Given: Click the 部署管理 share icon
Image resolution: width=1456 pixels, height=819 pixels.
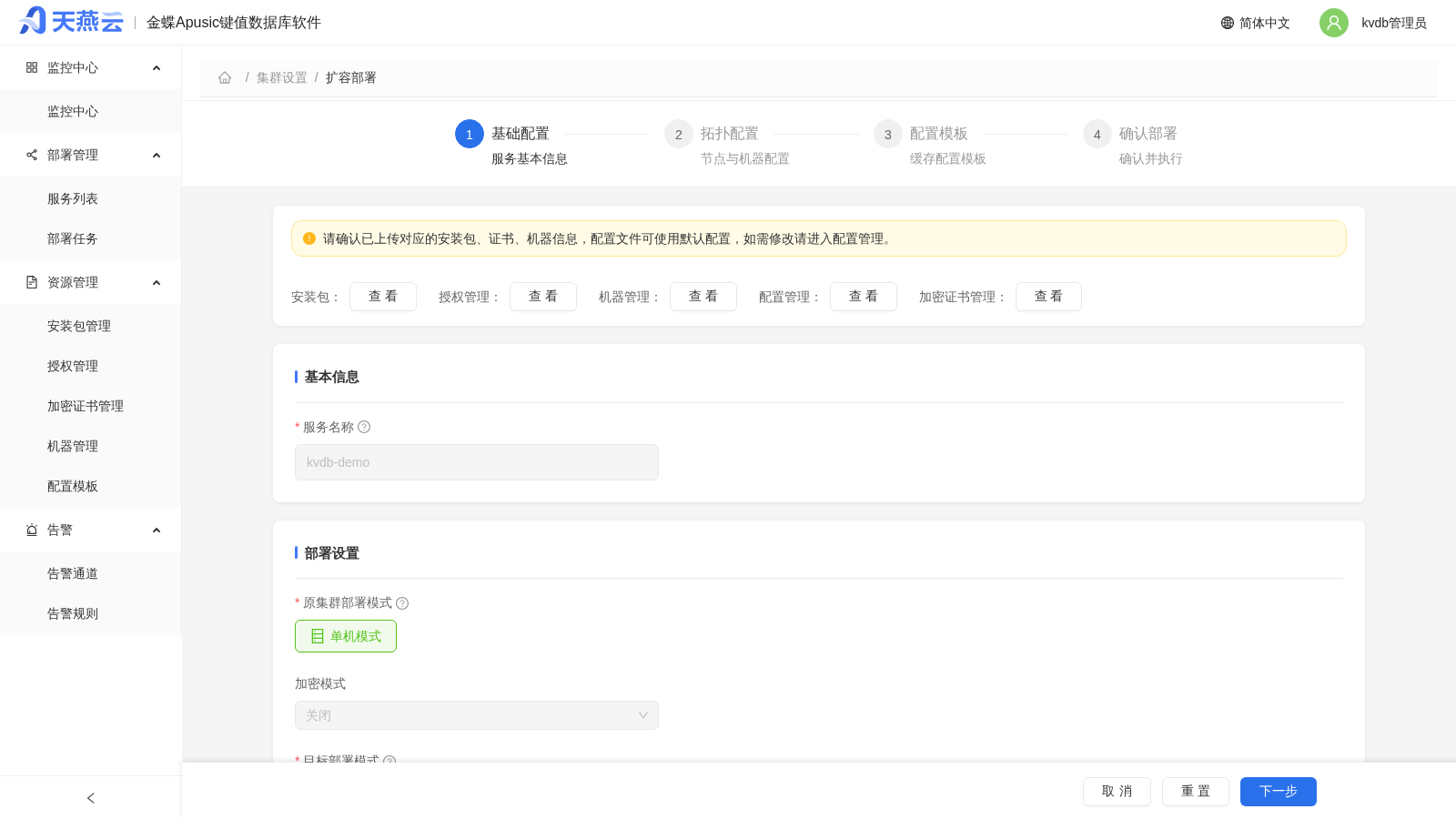Looking at the screenshot, I should tap(32, 155).
